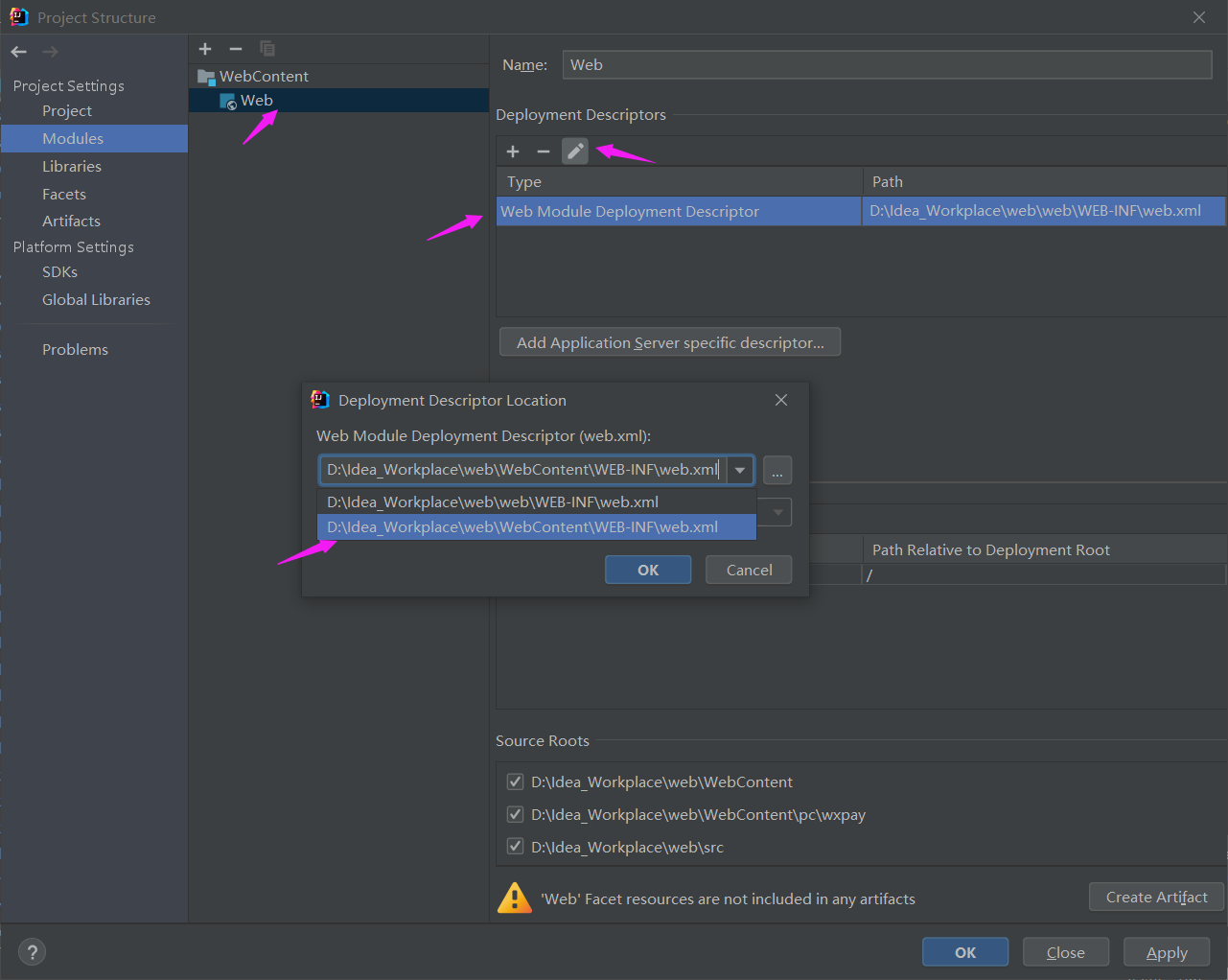Click Close in Project Structure window
The width and height of the screenshot is (1228, 980).
click(1066, 952)
